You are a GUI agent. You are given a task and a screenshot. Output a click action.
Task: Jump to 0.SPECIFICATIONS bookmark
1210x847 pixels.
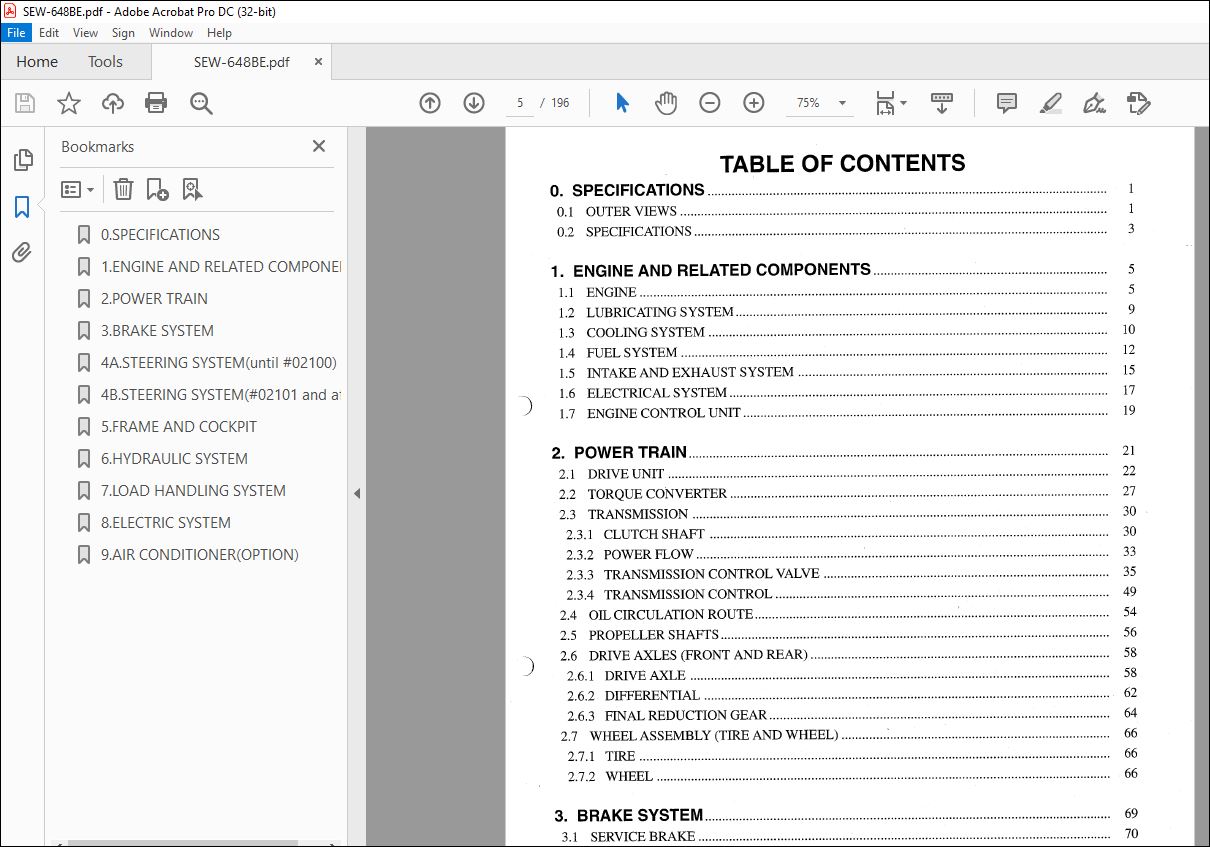tap(160, 235)
